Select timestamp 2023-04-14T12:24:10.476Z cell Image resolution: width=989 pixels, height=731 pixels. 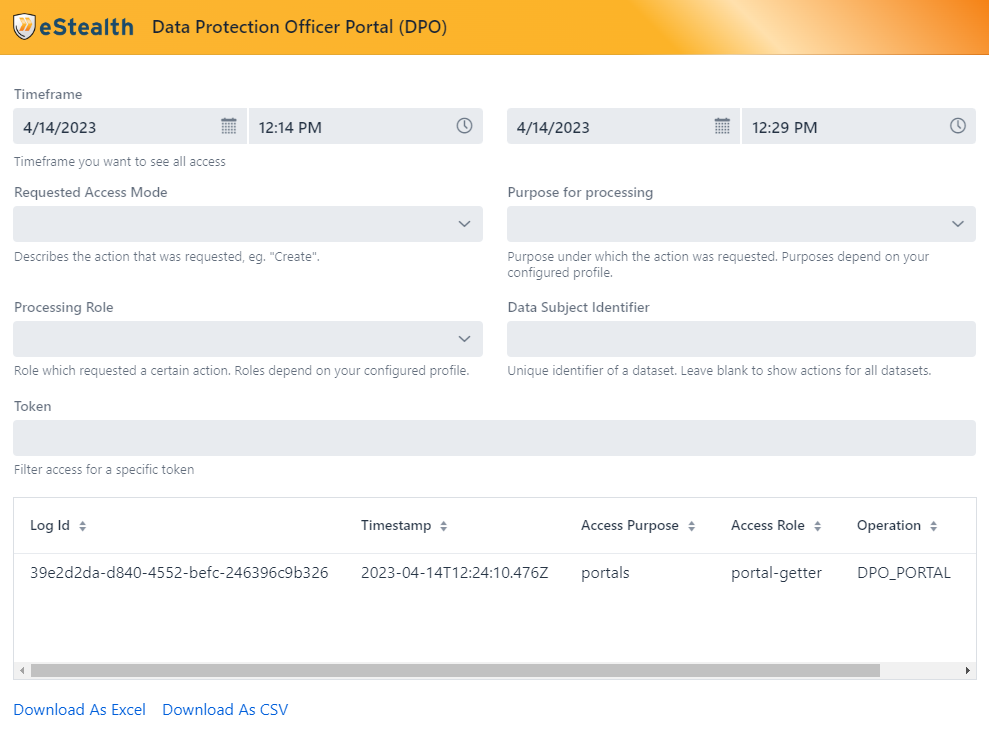coord(454,573)
